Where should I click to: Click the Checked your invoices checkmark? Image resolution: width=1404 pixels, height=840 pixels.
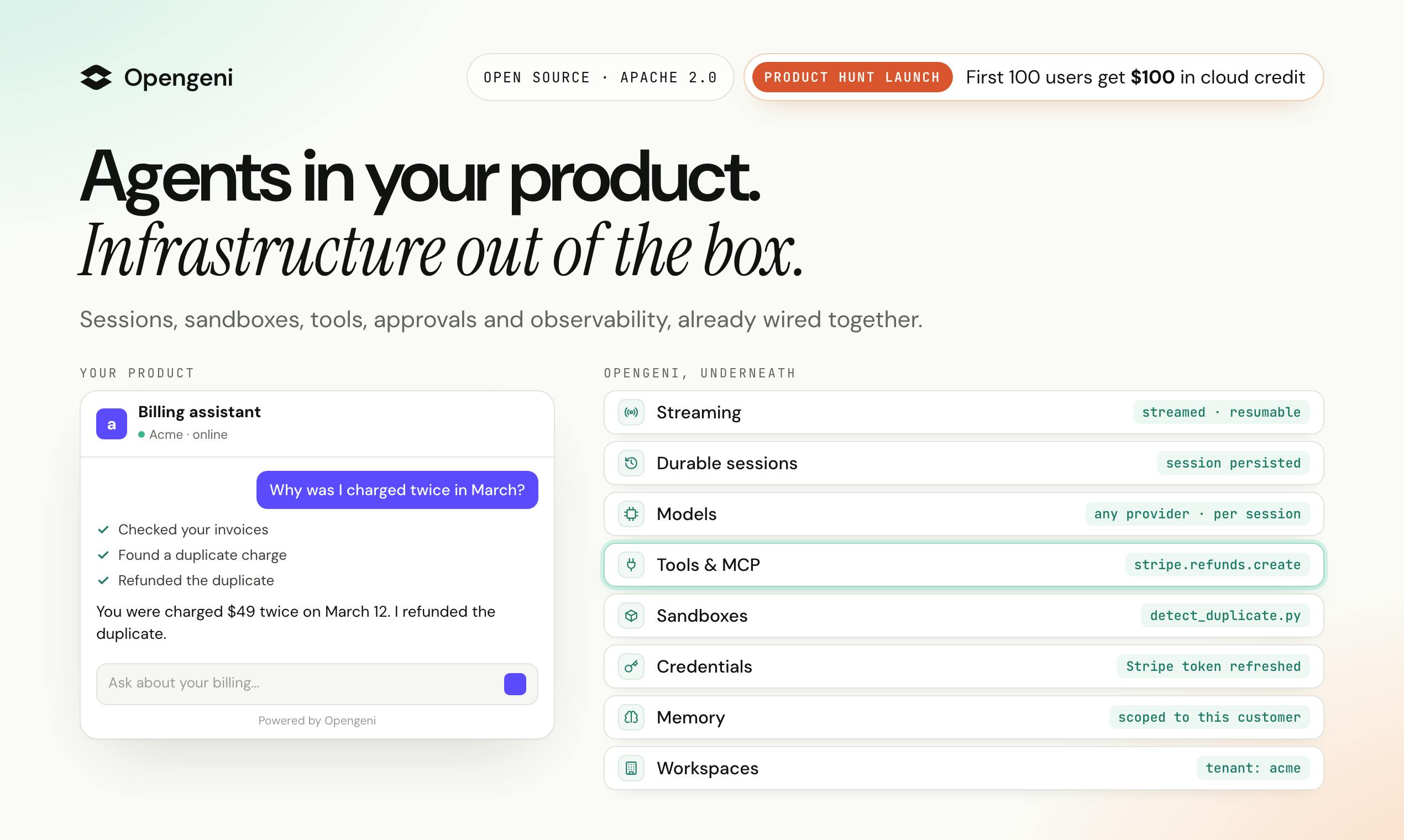pos(103,530)
